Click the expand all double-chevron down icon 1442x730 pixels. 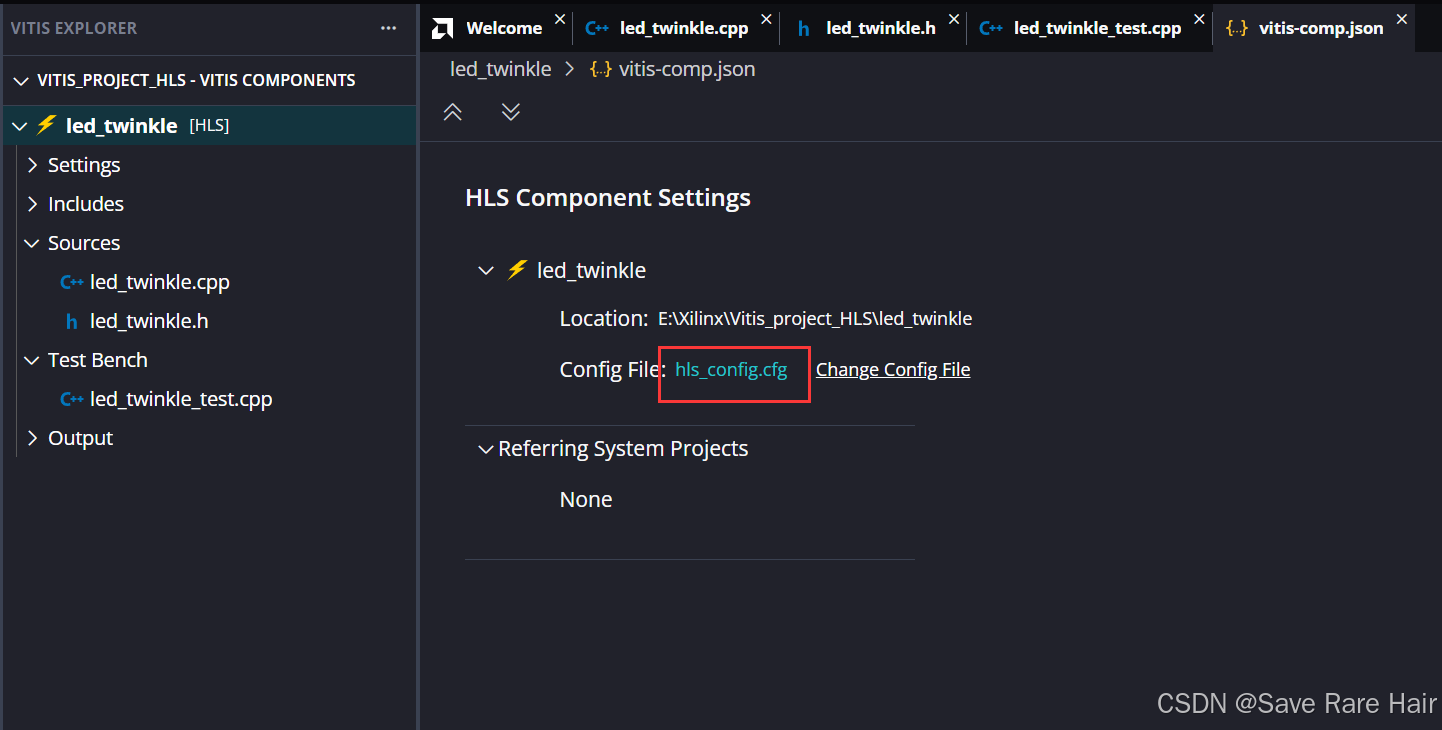pos(511,112)
